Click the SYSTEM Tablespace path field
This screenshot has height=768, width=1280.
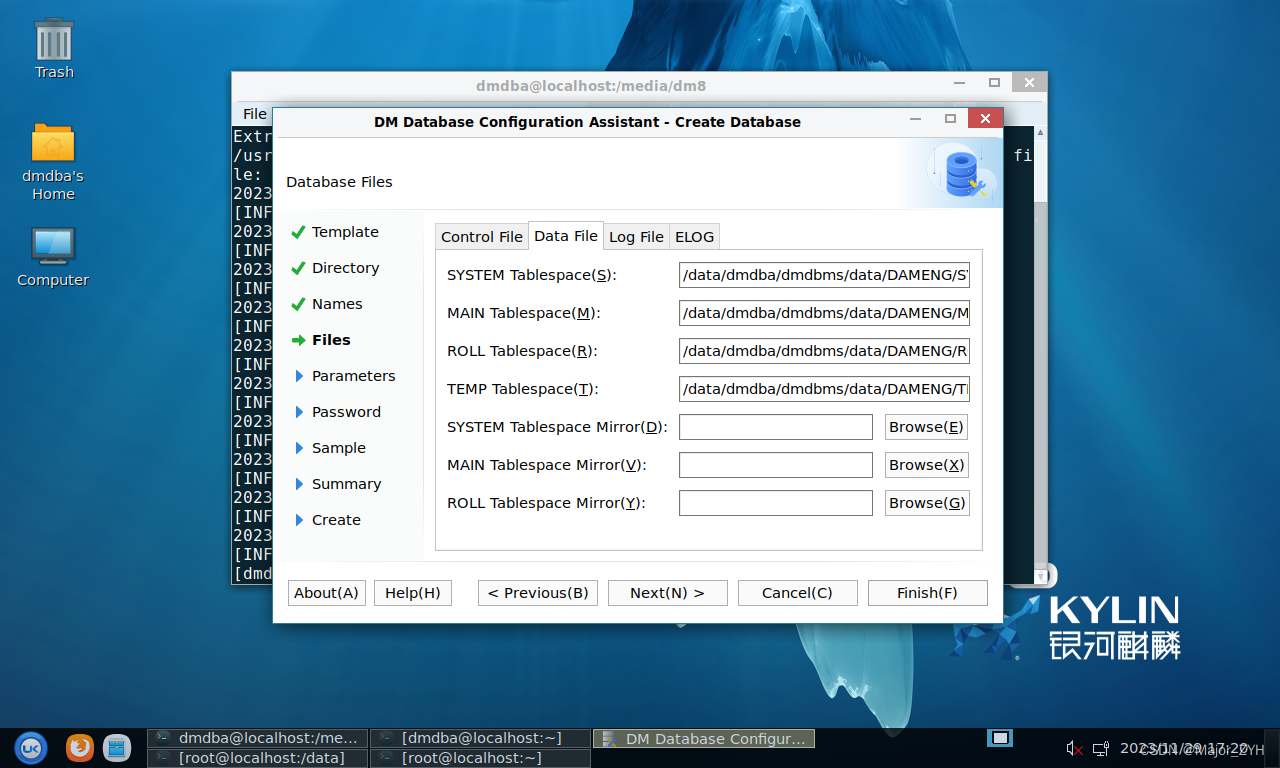tap(824, 275)
